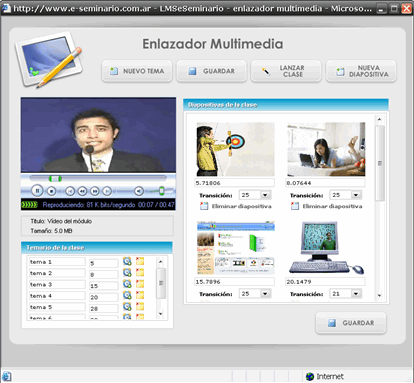
Task: Click the yellow note icon of tema 1
Action: click(140, 261)
